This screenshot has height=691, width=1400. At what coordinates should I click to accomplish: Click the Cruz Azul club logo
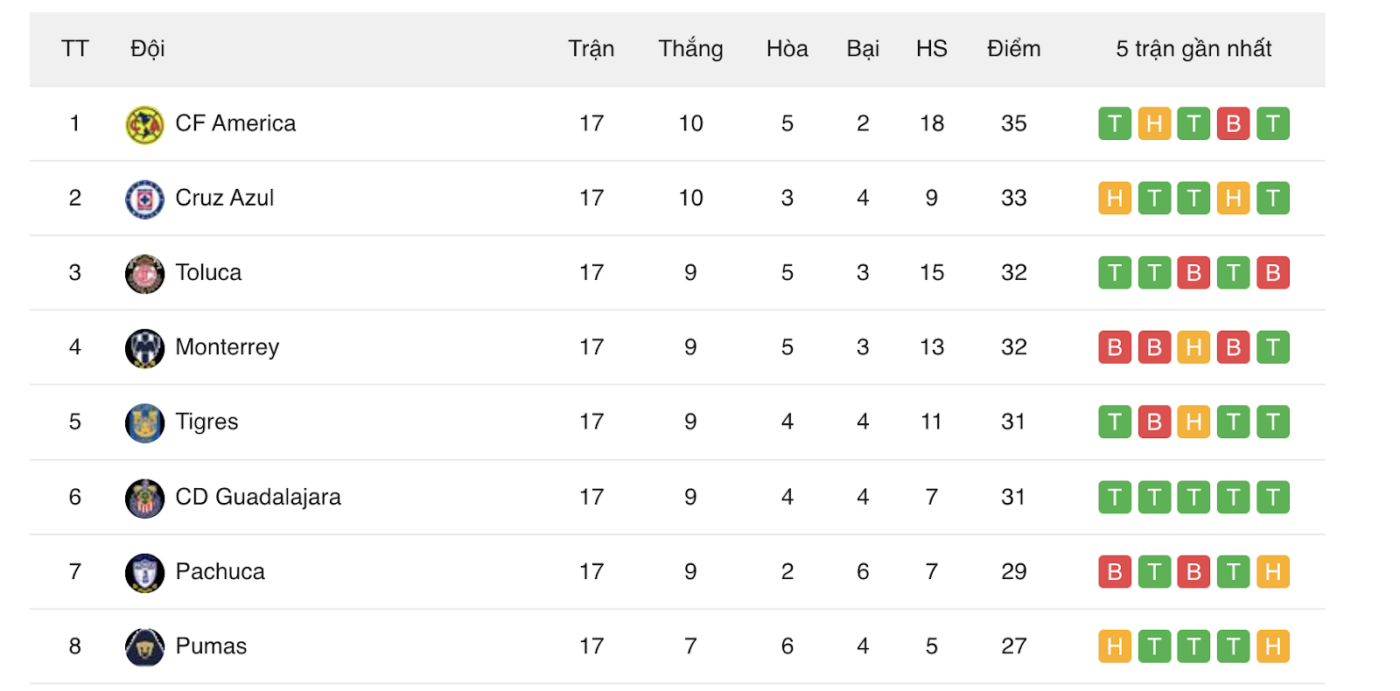click(x=145, y=199)
